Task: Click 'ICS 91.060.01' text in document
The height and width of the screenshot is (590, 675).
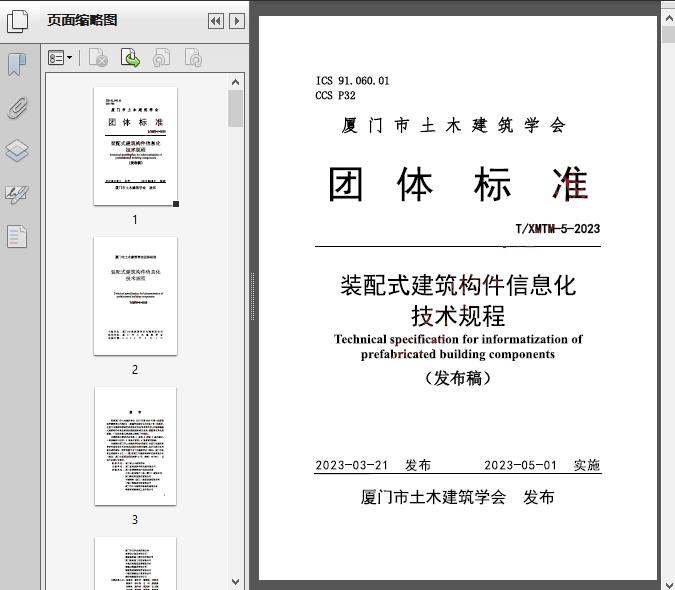Action: [352, 81]
